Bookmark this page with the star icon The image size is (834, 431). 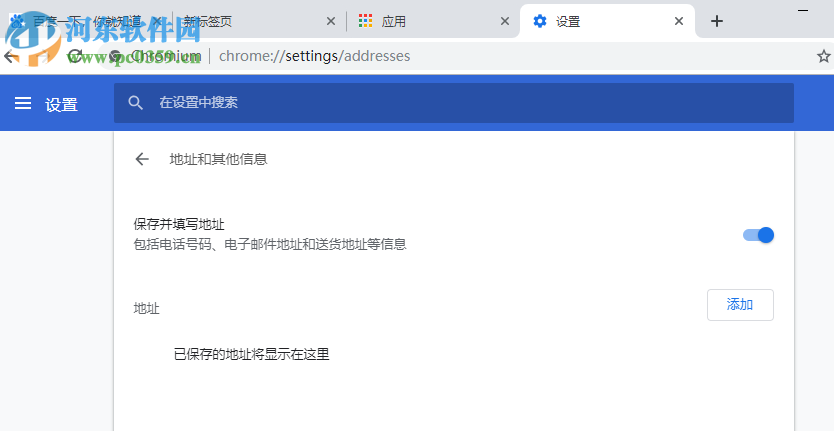click(x=823, y=56)
